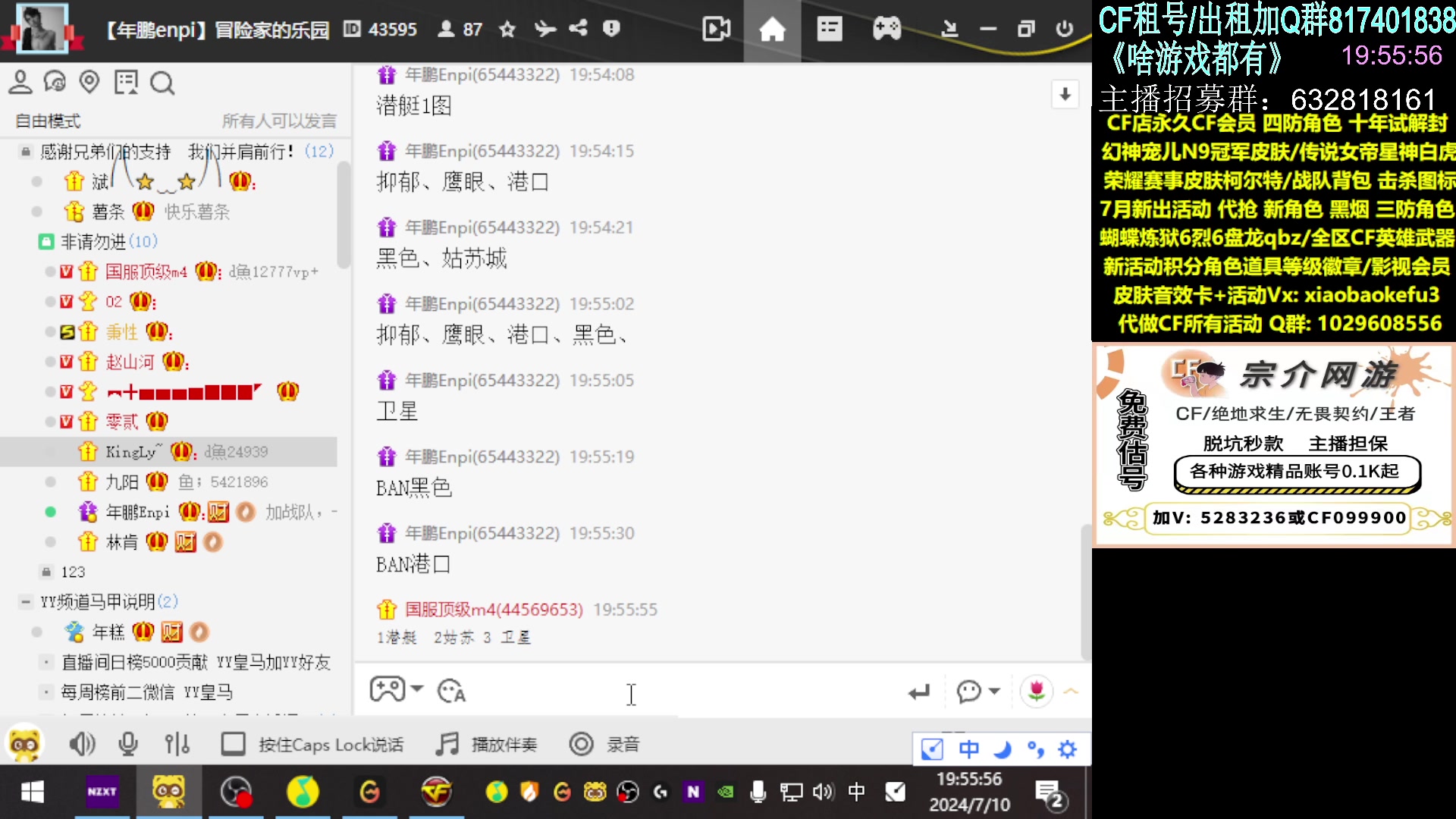This screenshot has height=819, width=1456.
Task: Select user 年糕 in the list
Action: click(108, 632)
